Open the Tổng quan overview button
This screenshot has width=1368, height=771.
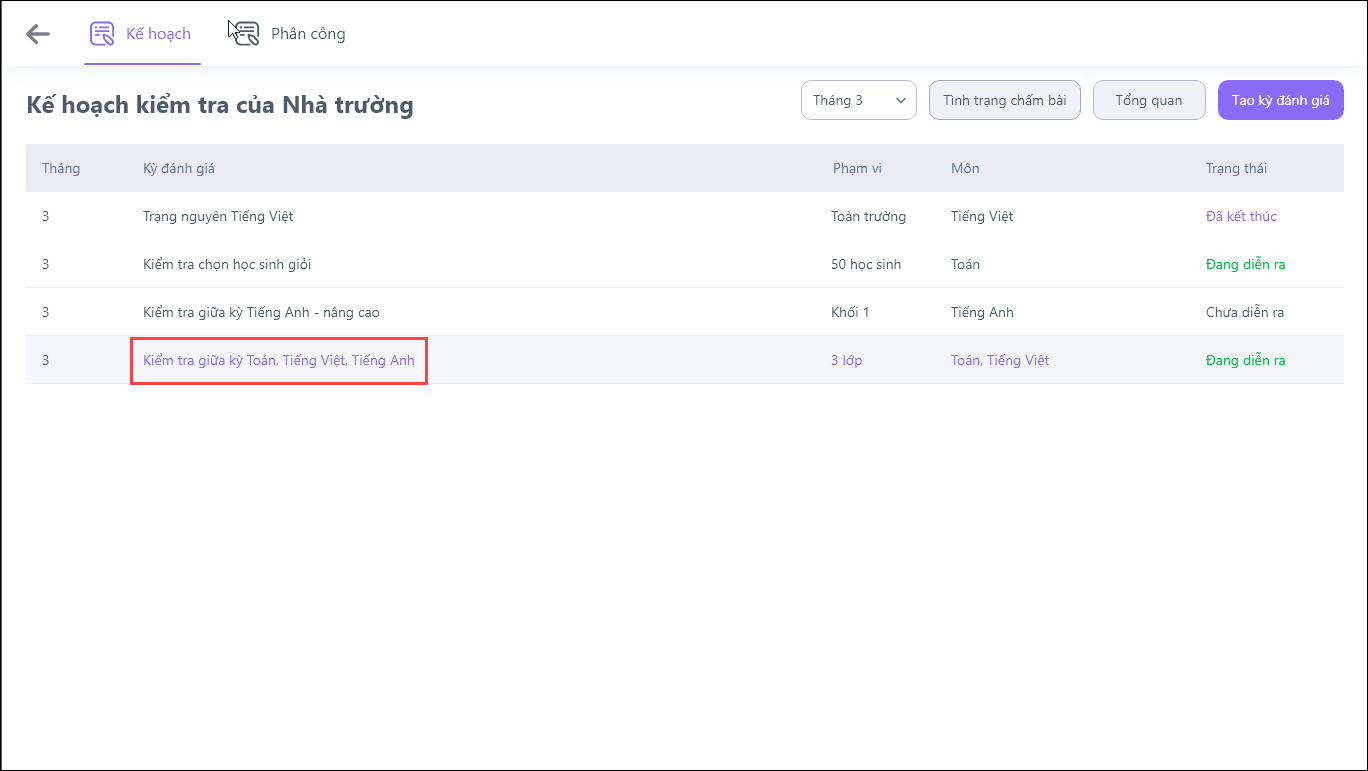[x=1148, y=100]
